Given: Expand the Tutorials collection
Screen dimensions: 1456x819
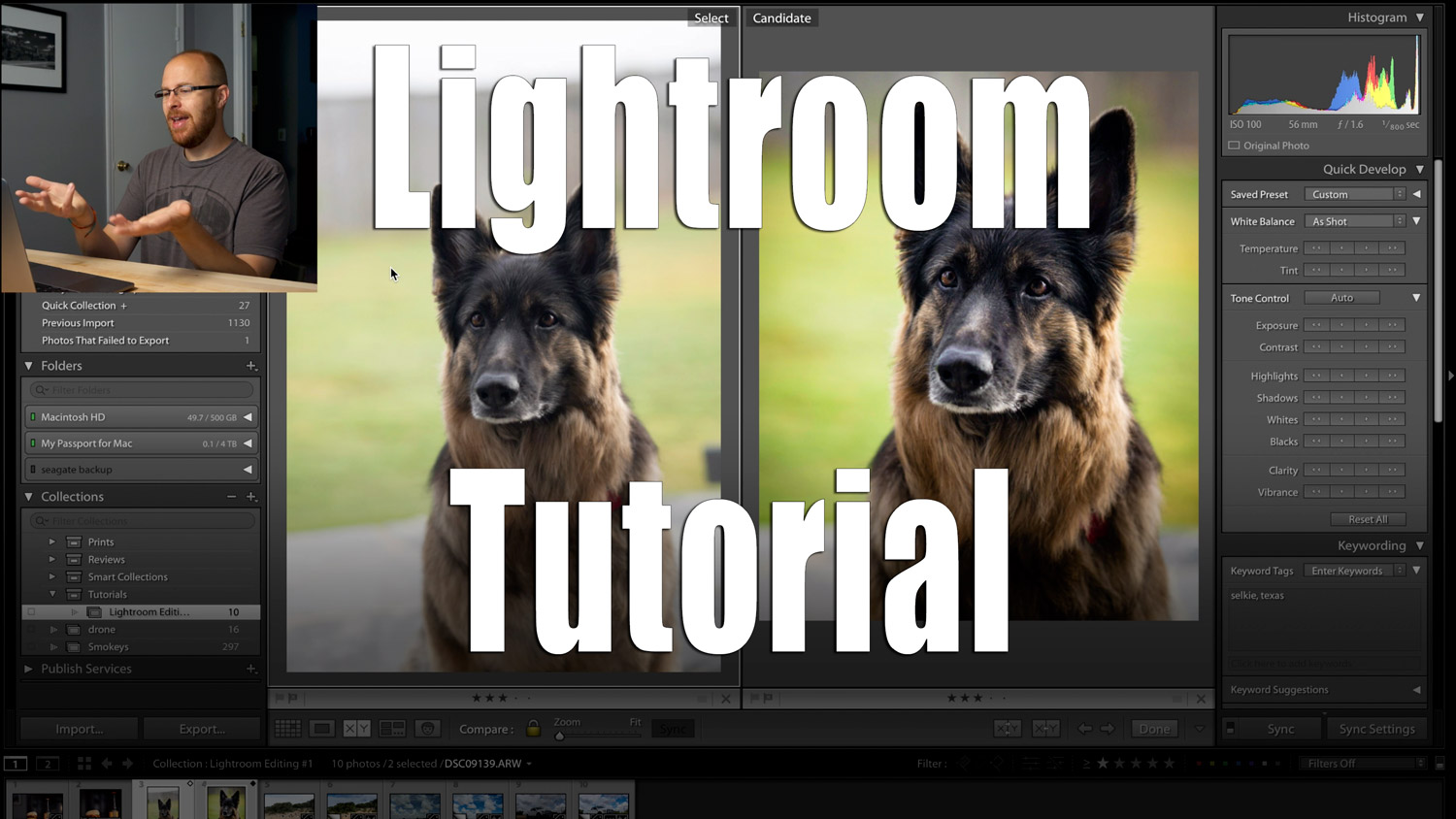Looking at the screenshot, I should (x=53, y=594).
